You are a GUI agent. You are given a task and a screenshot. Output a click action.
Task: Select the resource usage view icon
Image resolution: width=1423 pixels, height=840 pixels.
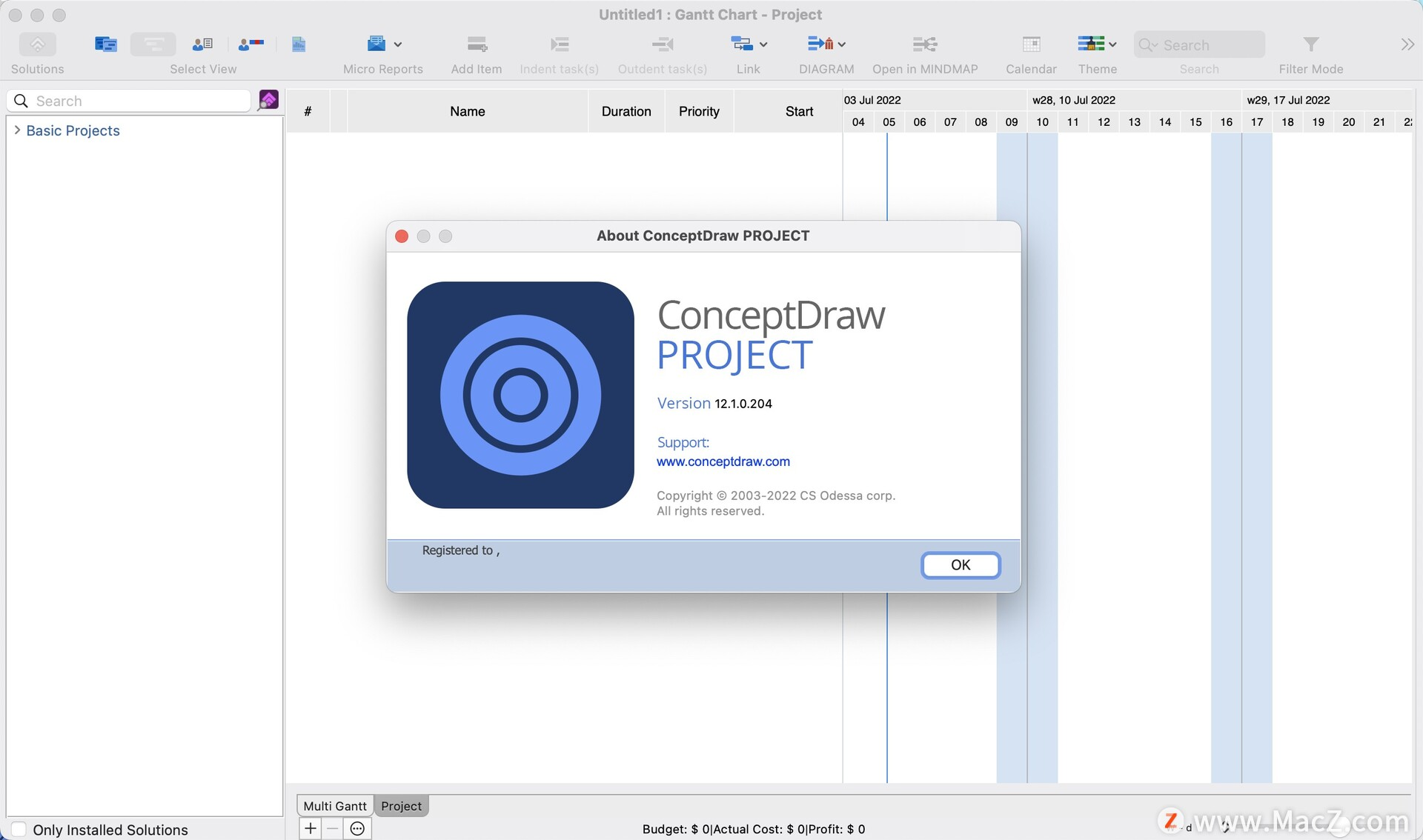pos(251,44)
